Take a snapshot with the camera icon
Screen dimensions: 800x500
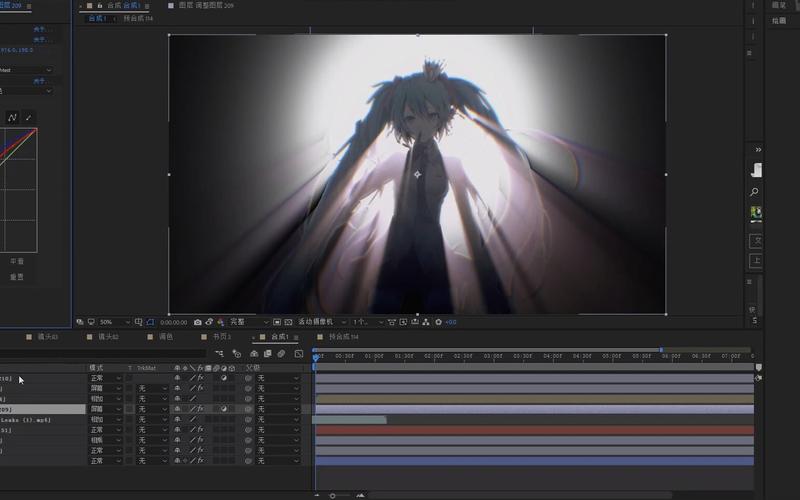tap(197, 322)
